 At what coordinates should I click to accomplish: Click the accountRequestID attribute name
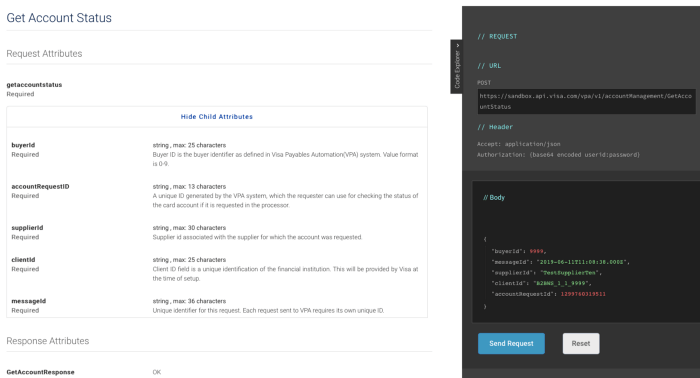(x=40, y=187)
